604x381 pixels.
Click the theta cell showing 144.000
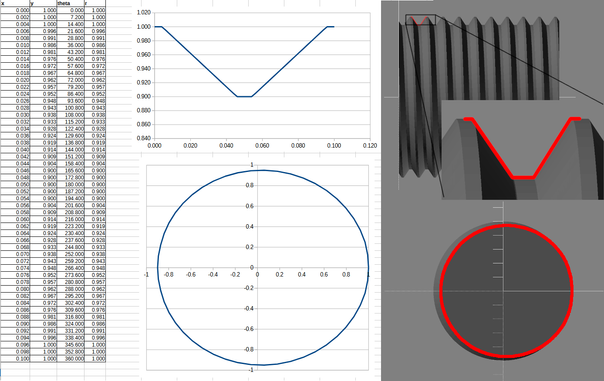click(x=70, y=150)
